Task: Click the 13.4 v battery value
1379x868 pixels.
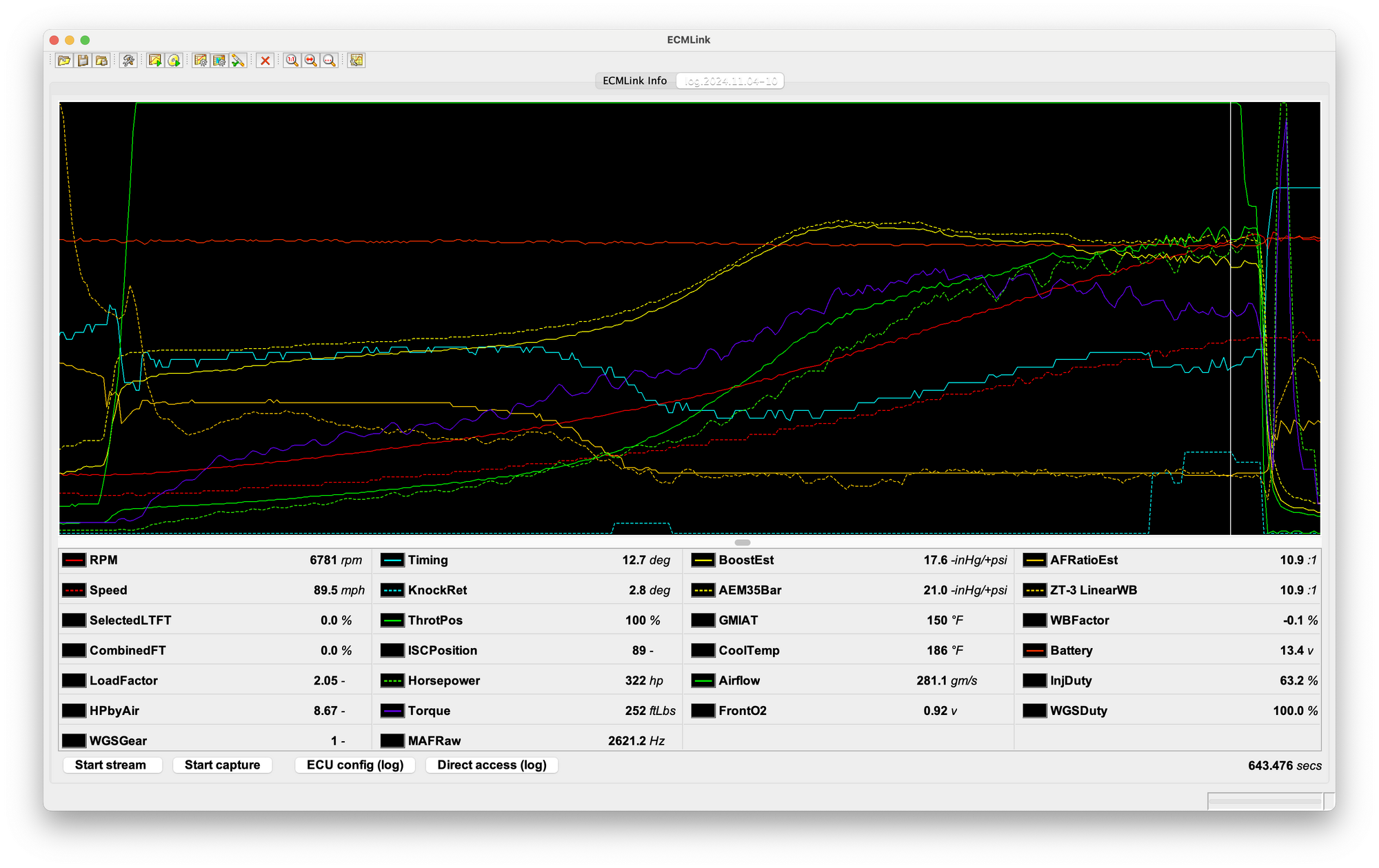Action: tap(1296, 650)
